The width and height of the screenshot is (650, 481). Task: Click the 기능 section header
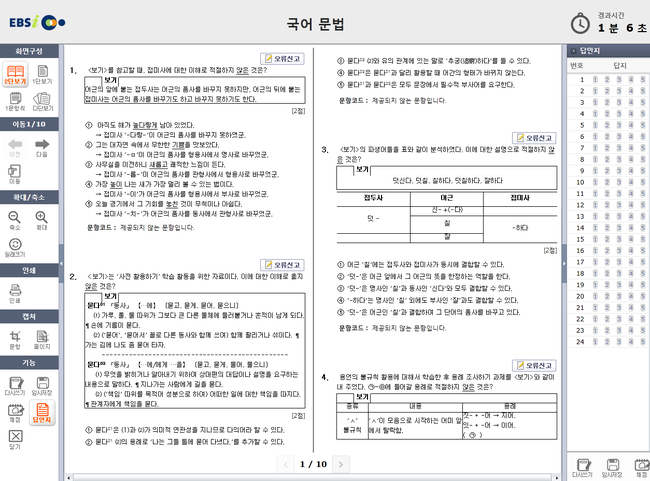[x=29, y=362]
